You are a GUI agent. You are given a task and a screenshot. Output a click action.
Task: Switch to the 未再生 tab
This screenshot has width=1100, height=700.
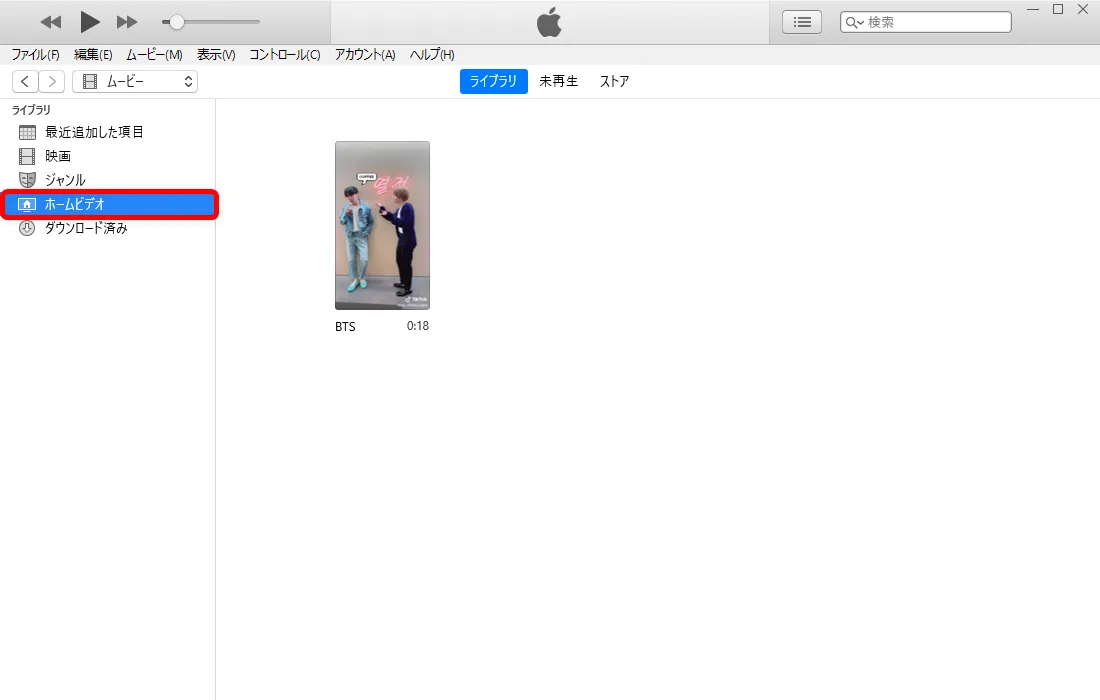558,81
